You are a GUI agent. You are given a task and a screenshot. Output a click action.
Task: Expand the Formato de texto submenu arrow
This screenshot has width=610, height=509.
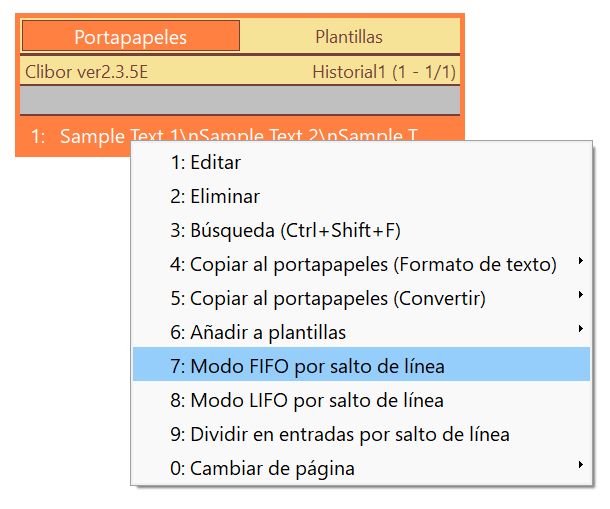click(580, 261)
